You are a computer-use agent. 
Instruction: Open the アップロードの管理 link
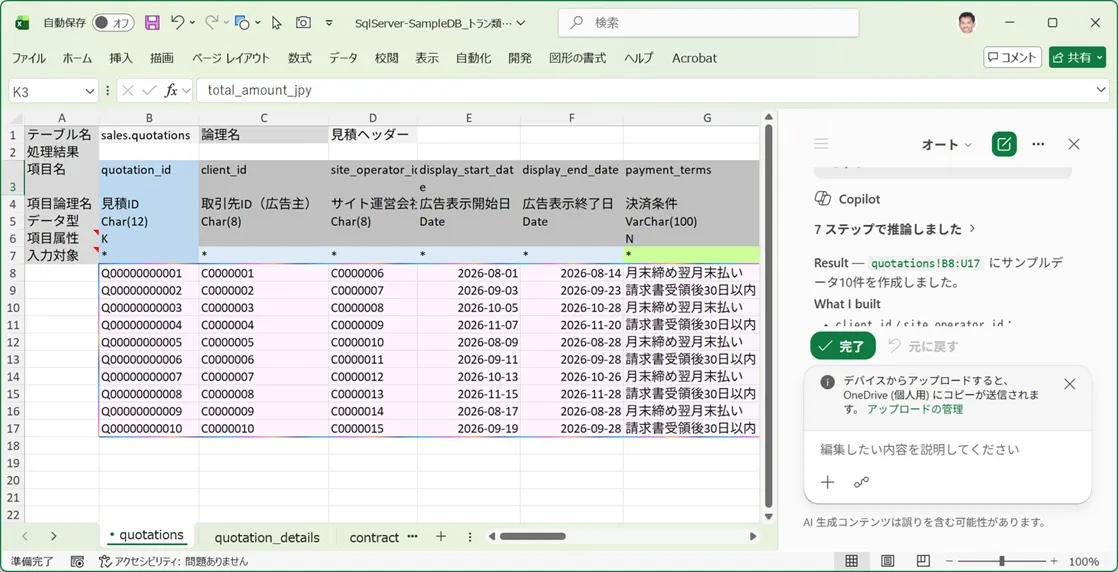[915, 409]
